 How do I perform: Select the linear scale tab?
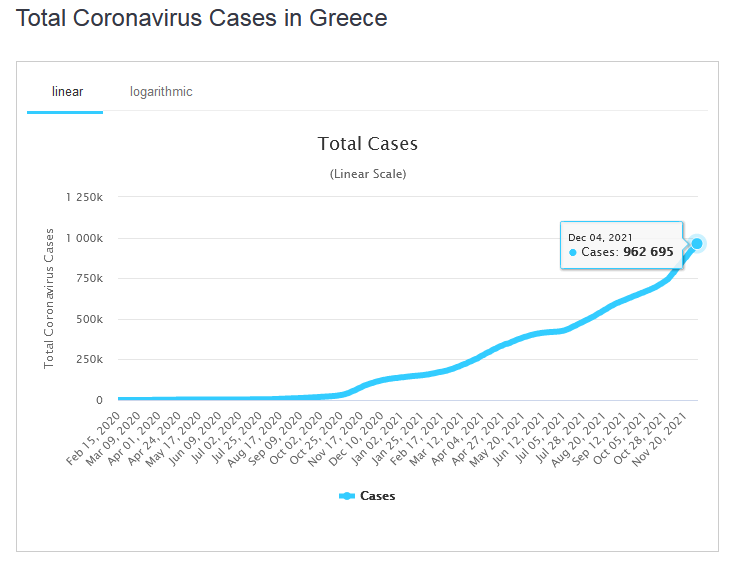(67, 92)
